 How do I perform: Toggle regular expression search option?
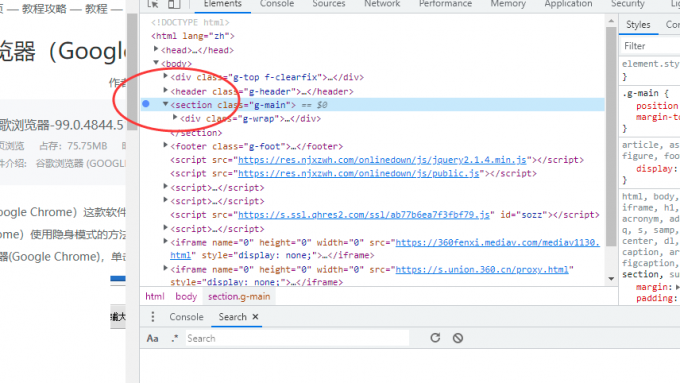point(174,338)
